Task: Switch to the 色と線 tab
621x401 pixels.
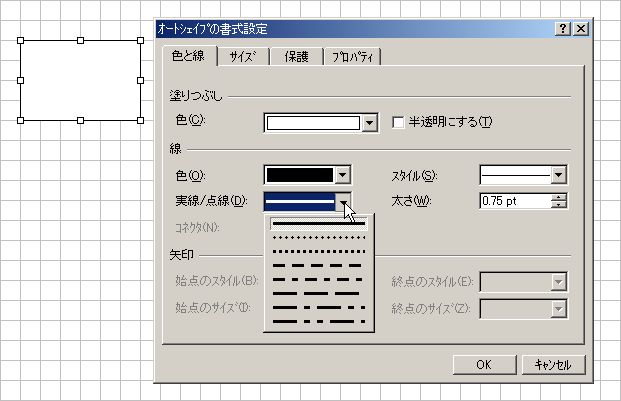Action: click(189, 56)
